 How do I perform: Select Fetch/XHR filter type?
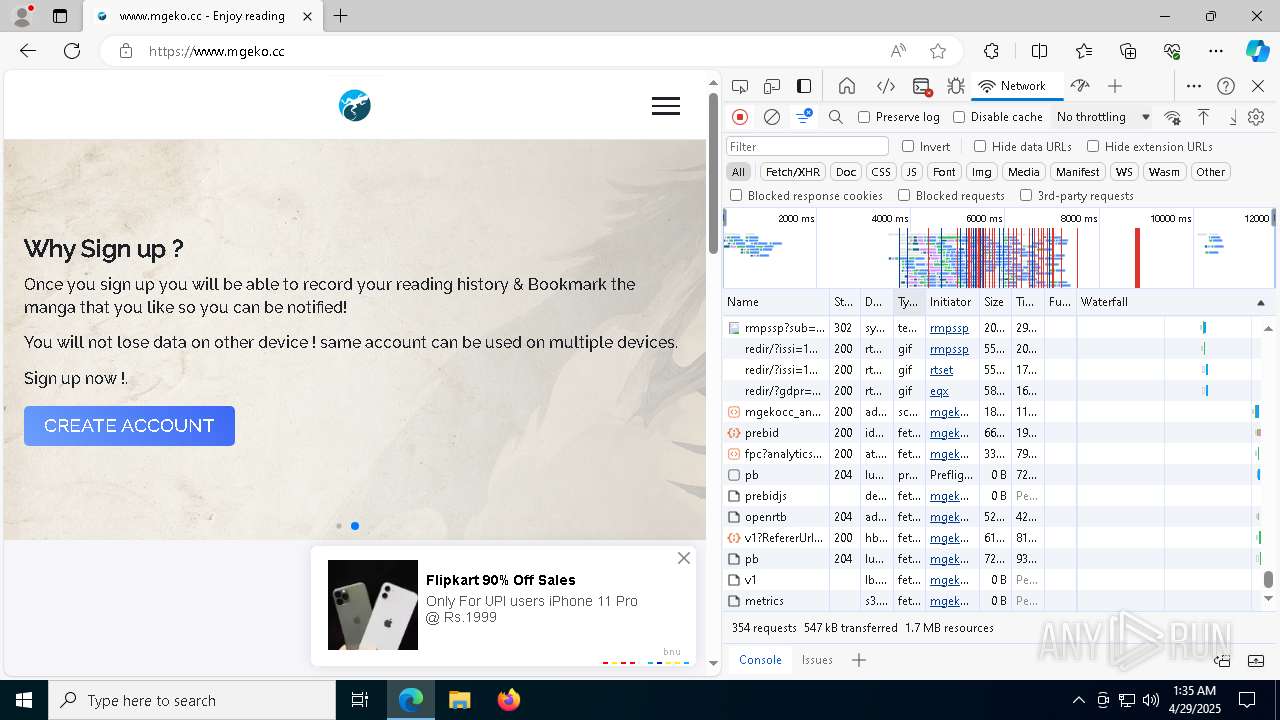click(793, 172)
